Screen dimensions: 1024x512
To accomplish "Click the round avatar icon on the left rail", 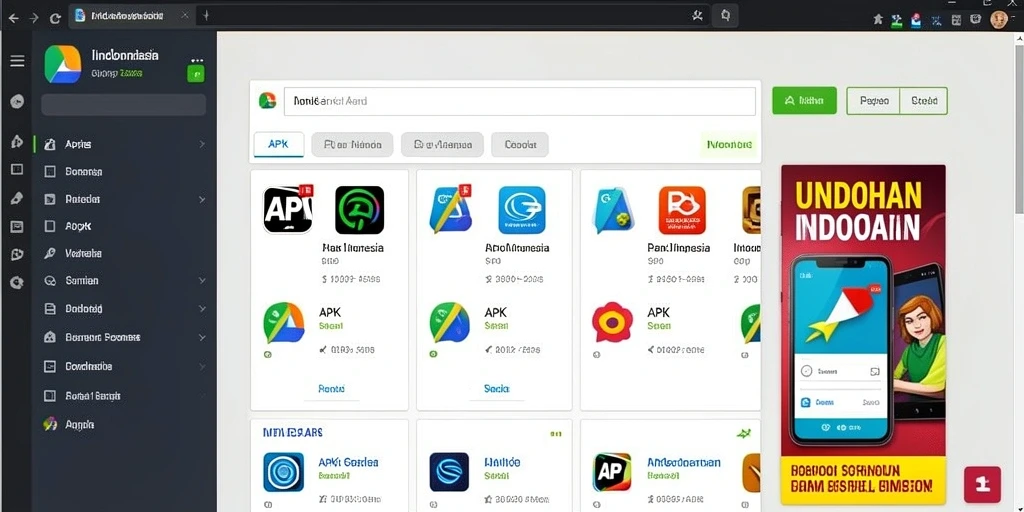I will 18,101.
